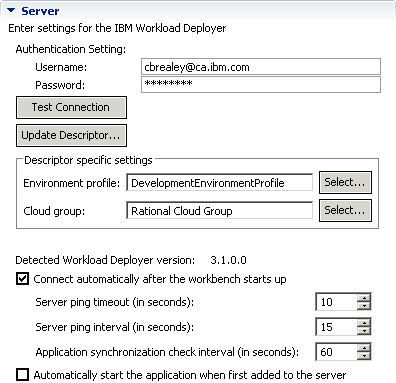The height and width of the screenshot is (383, 396).
Task: Click the Username input field
Action: click(261, 67)
